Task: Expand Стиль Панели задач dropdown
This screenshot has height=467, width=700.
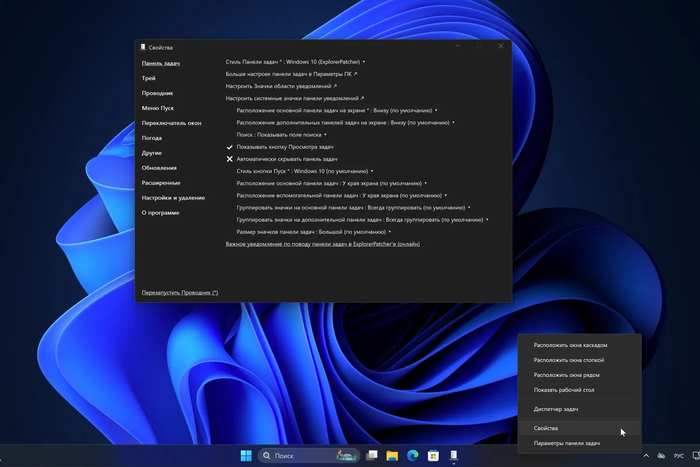Action: point(295,62)
